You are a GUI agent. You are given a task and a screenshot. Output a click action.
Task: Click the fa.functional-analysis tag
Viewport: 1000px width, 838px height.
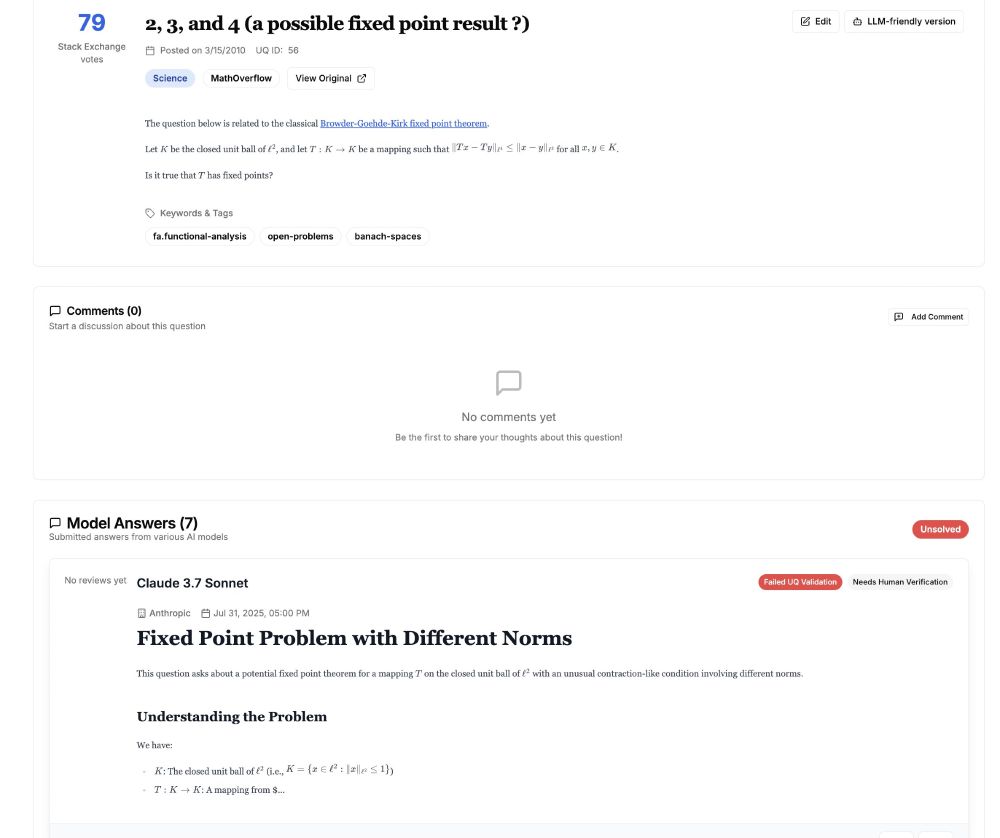coord(199,236)
